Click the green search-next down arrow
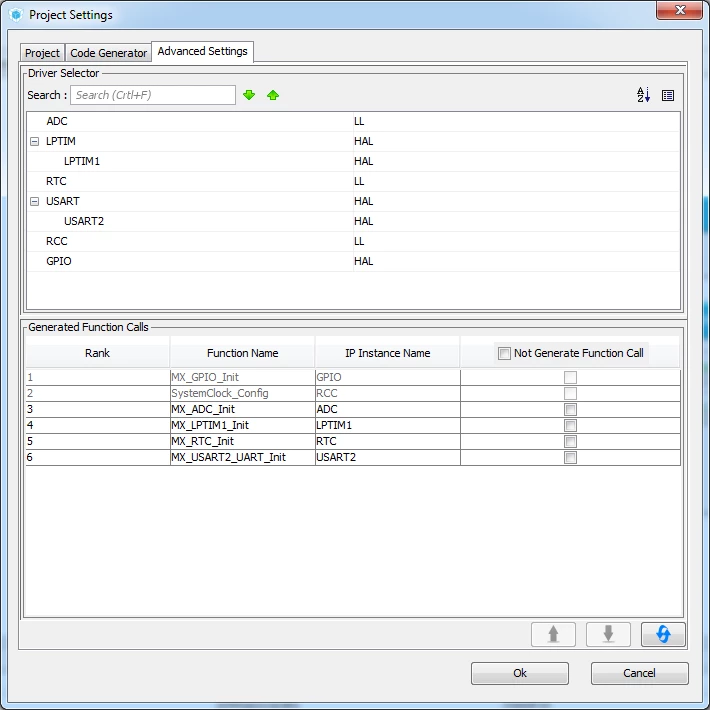This screenshot has height=710, width=710. tap(249, 95)
